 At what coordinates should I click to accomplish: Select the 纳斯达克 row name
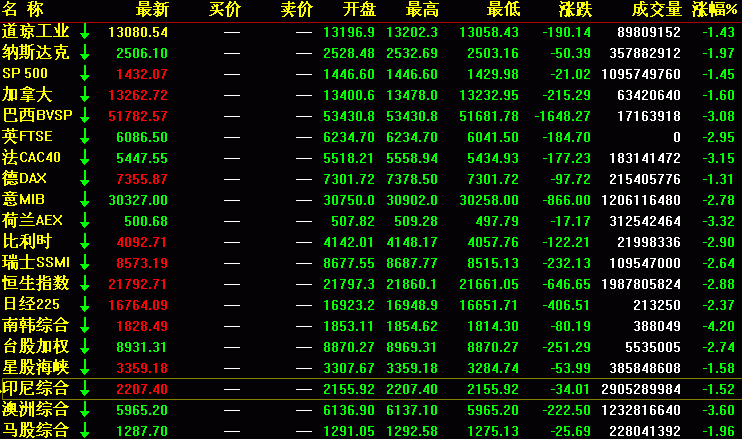(36, 53)
